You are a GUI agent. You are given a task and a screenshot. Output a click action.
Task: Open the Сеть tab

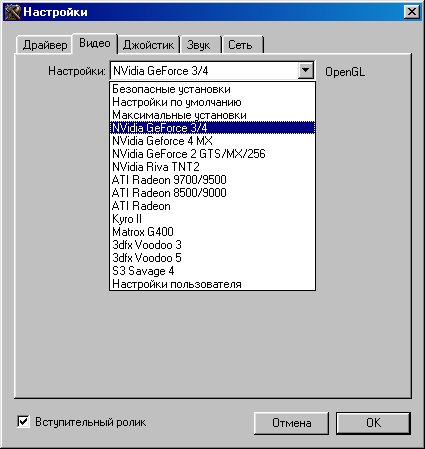[x=240, y=45]
